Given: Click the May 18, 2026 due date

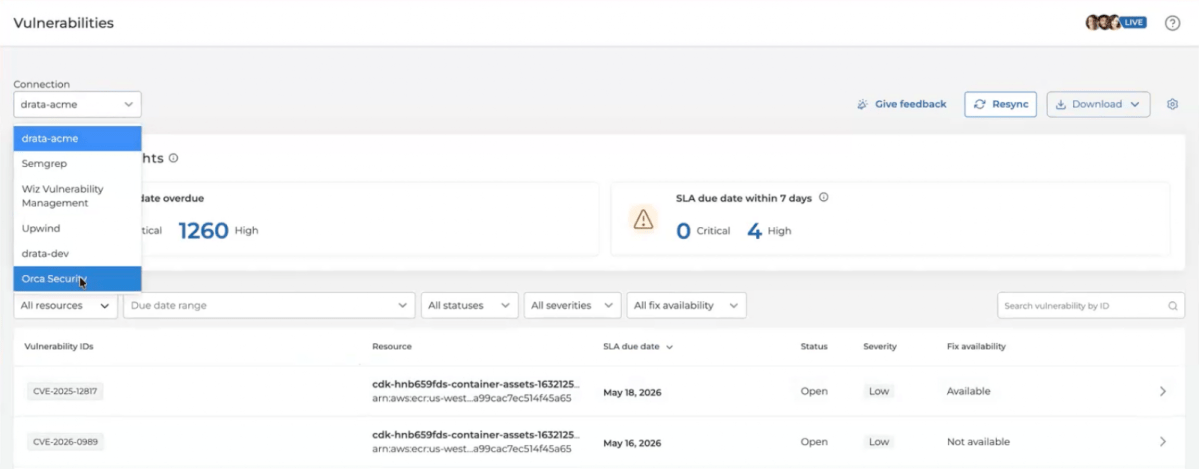Looking at the screenshot, I should coord(632,392).
